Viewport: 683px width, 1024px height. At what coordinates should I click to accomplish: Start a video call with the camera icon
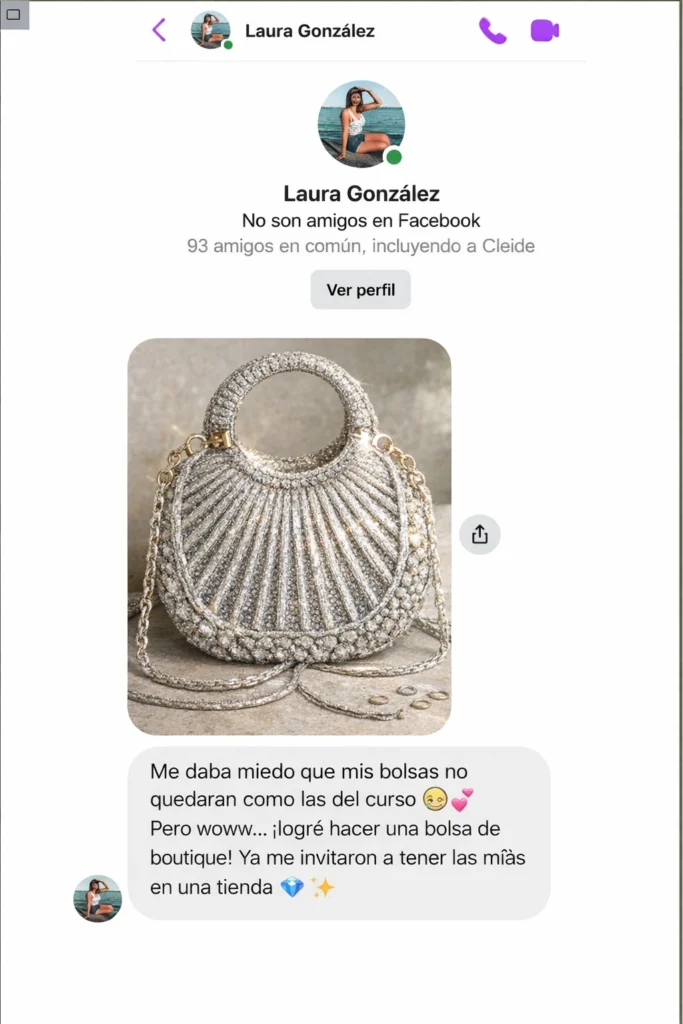[x=545, y=31]
